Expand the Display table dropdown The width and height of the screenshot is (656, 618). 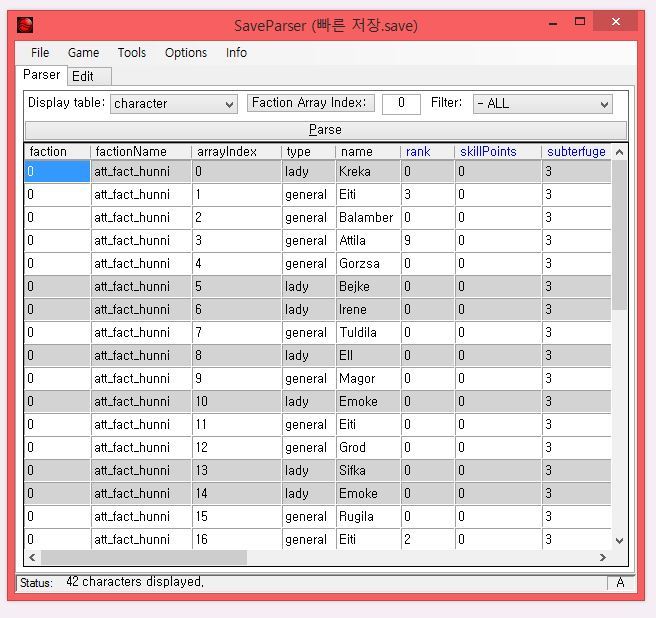click(174, 104)
